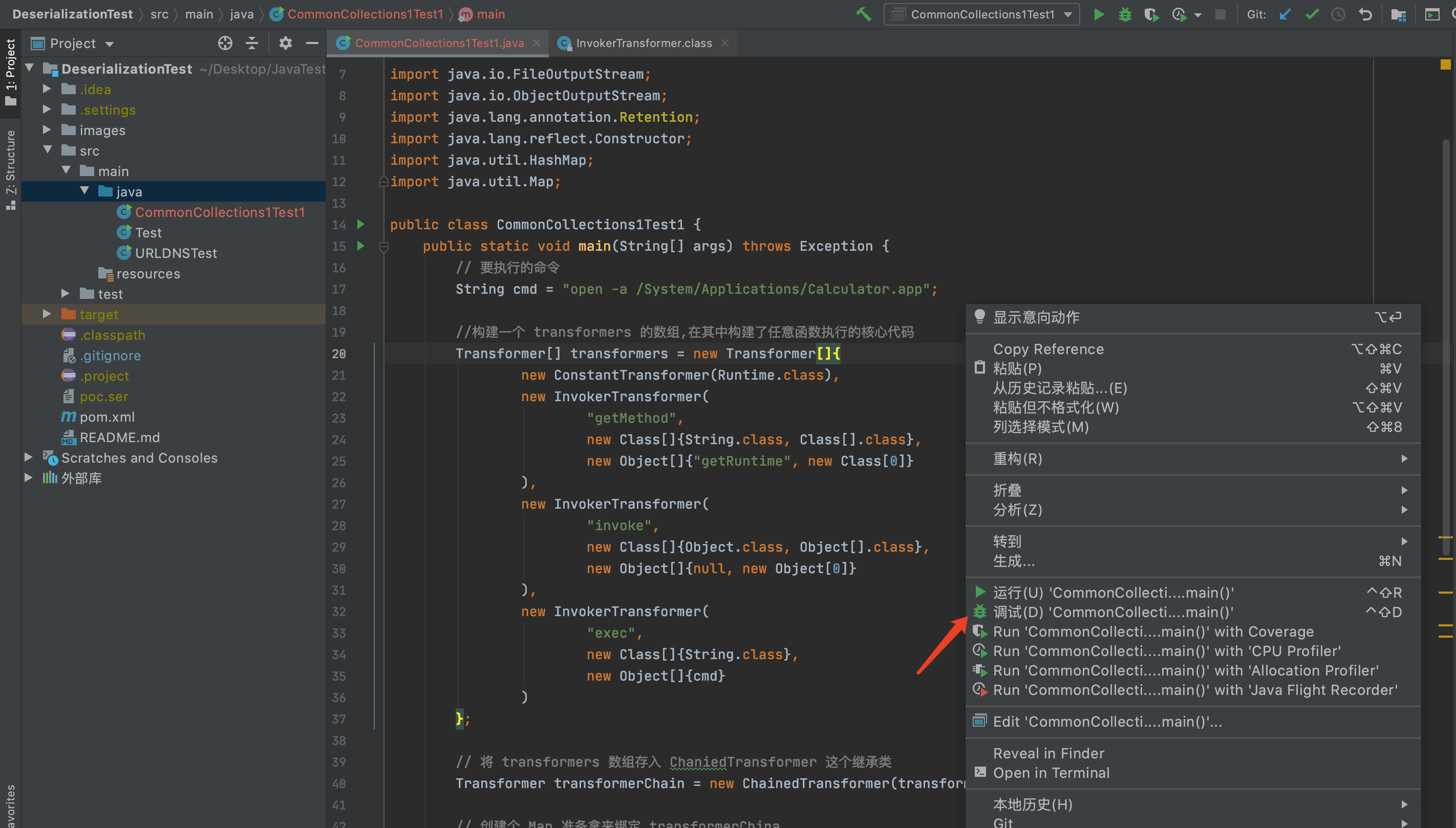Screen dimensions: 1456x828
Task: Click the Git update project arrow icon
Action: click(x=1285, y=14)
